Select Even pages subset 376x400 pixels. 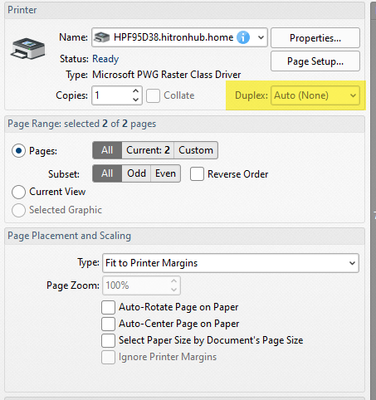coord(165,173)
